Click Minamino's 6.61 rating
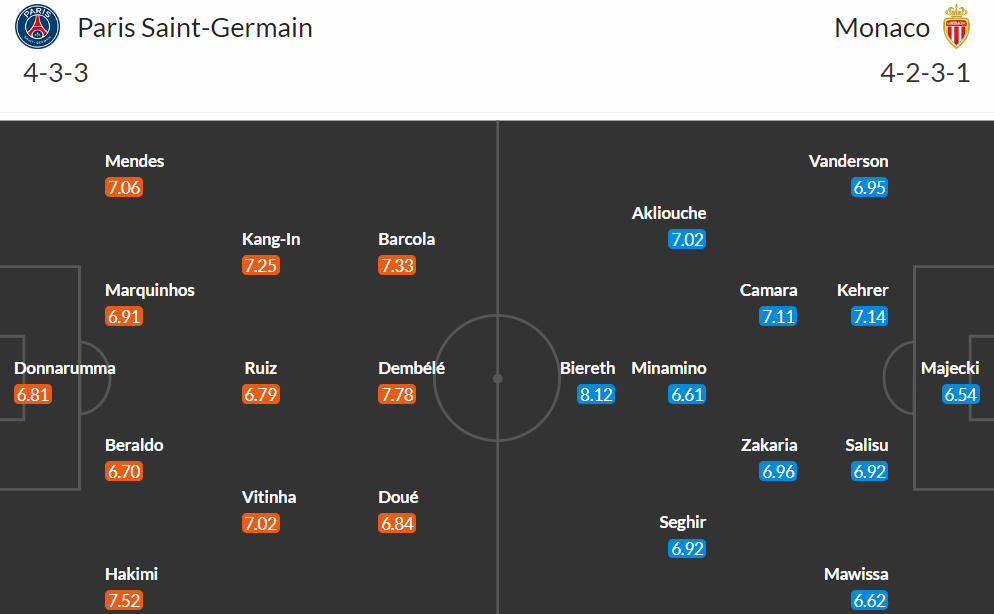The height and width of the screenshot is (614, 994). pyautogui.click(x=687, y=394)
